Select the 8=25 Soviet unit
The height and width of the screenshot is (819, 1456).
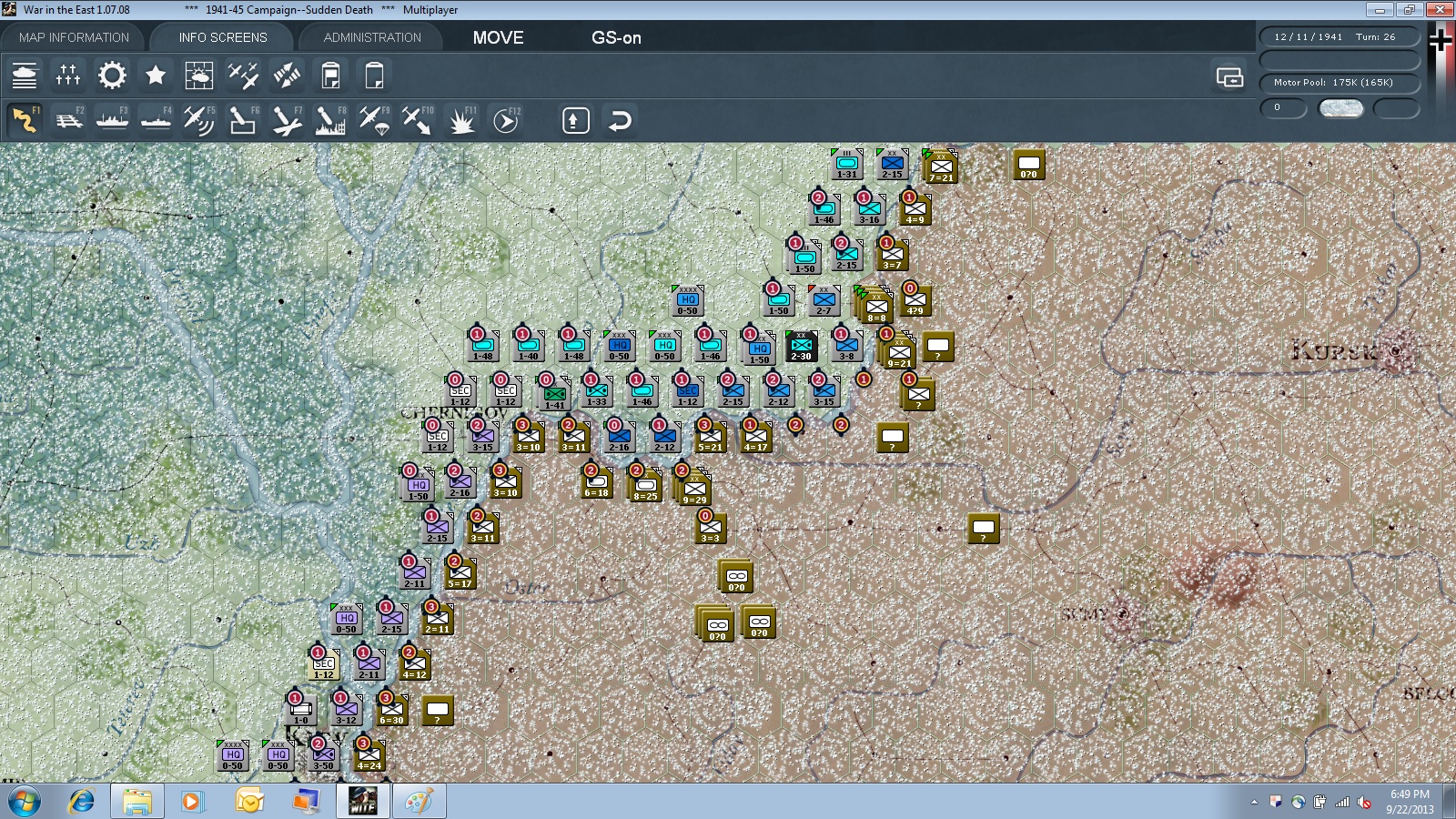click(645, 485)
